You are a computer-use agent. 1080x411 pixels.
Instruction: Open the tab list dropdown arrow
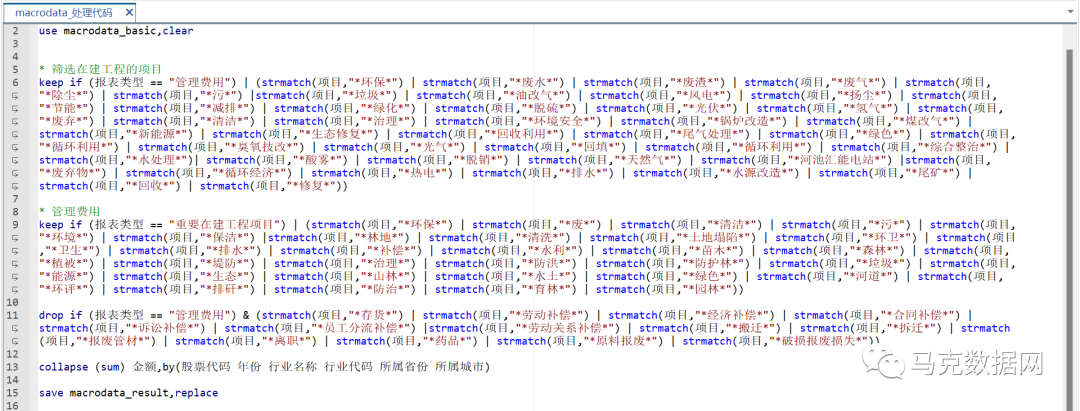(x=1070, y=12)
